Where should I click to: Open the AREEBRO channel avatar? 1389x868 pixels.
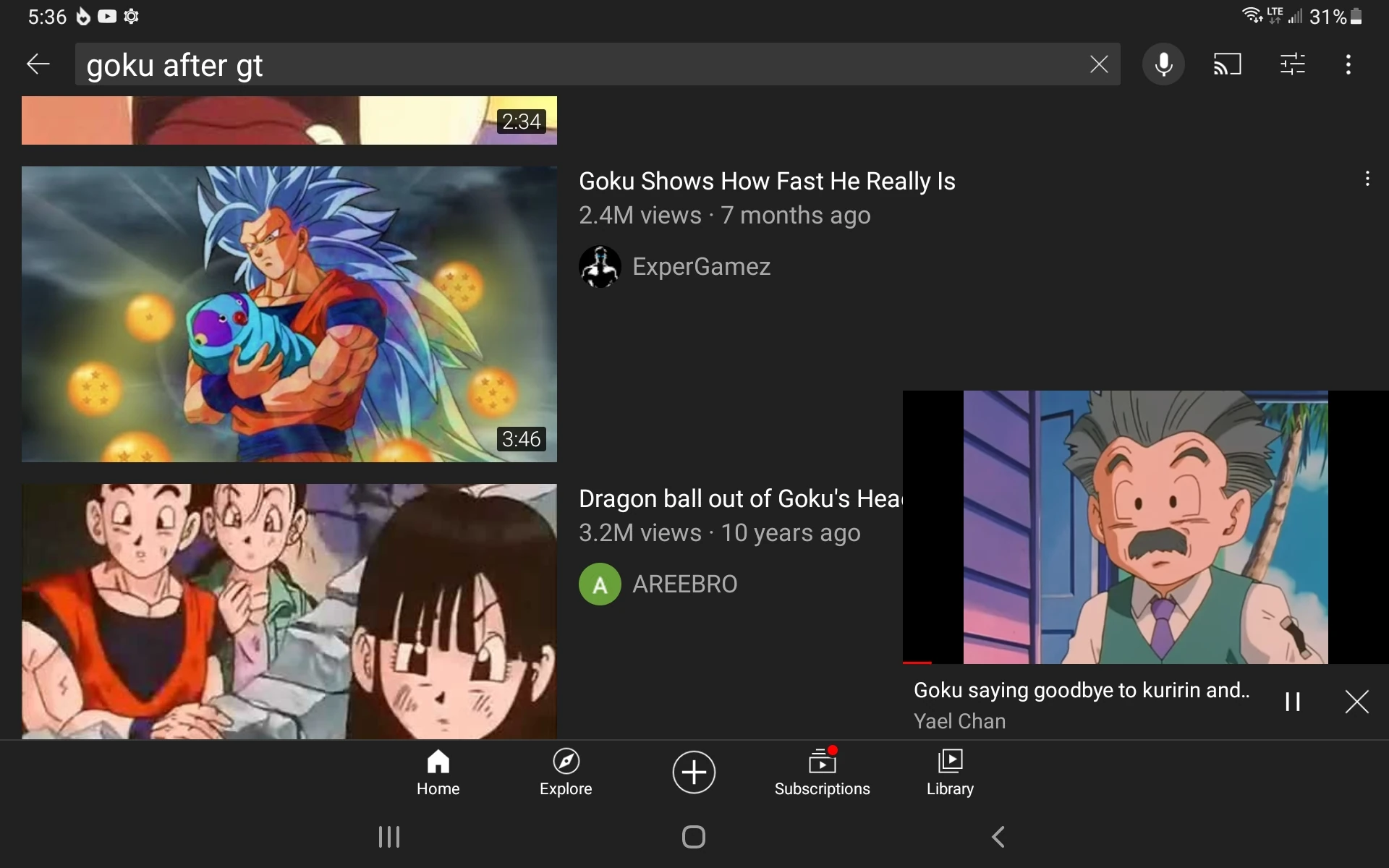click(x=600, y=584)
